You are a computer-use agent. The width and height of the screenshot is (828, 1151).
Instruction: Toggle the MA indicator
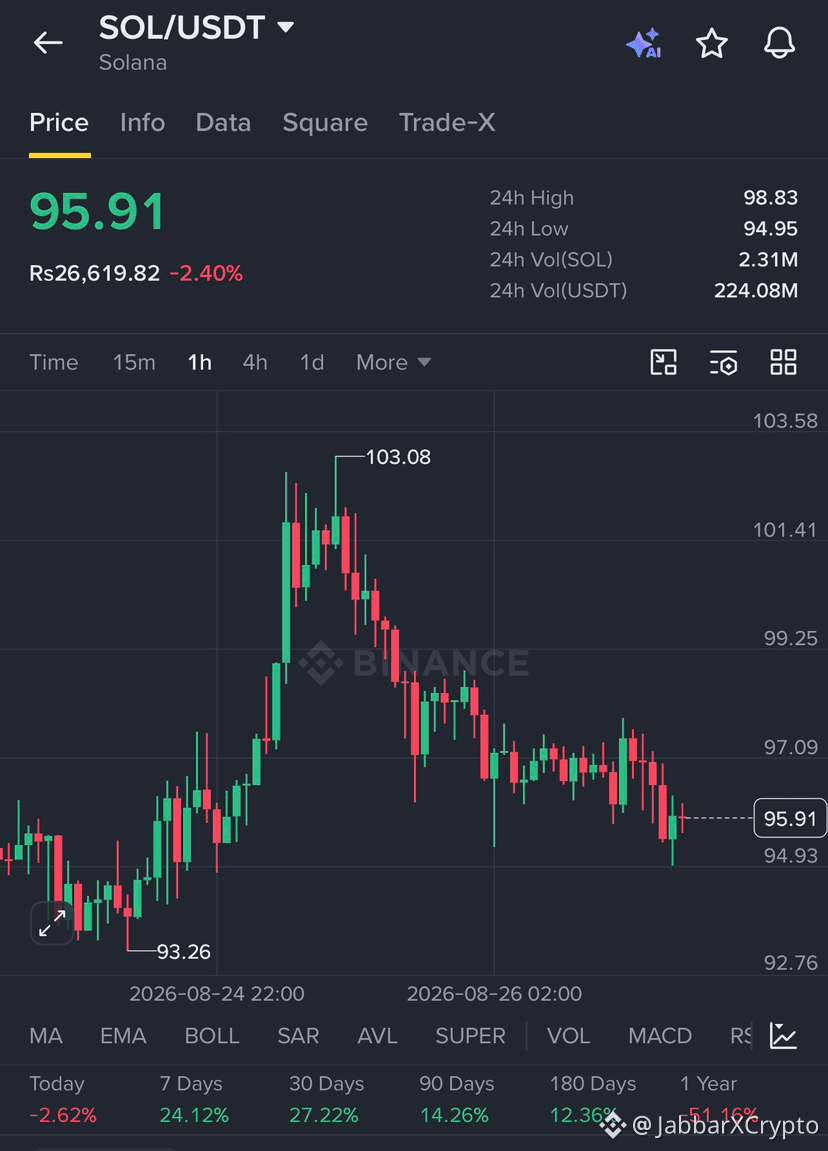click(46, 1036)
